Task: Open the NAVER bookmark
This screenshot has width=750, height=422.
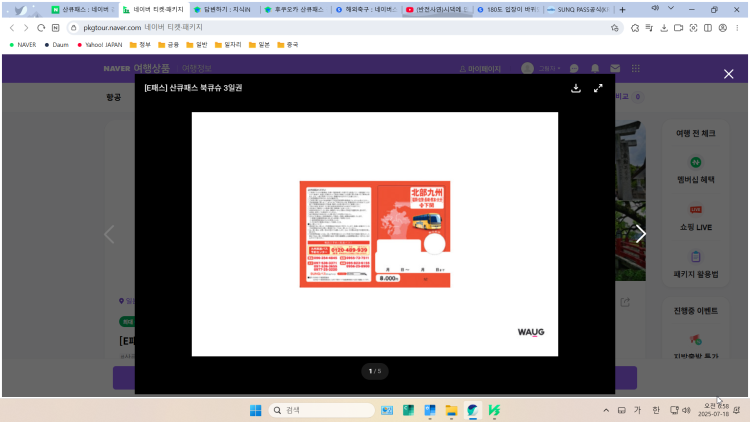Action: coord(22,44)
